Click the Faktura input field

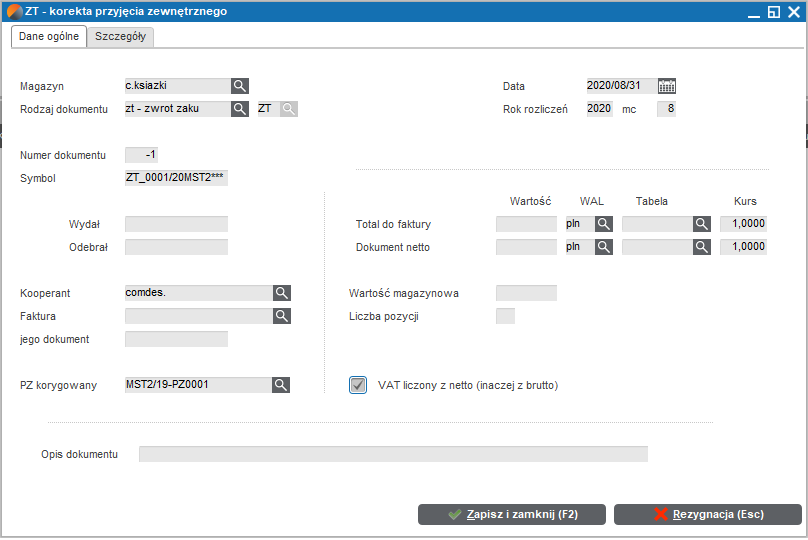click(x=199, y=316)
